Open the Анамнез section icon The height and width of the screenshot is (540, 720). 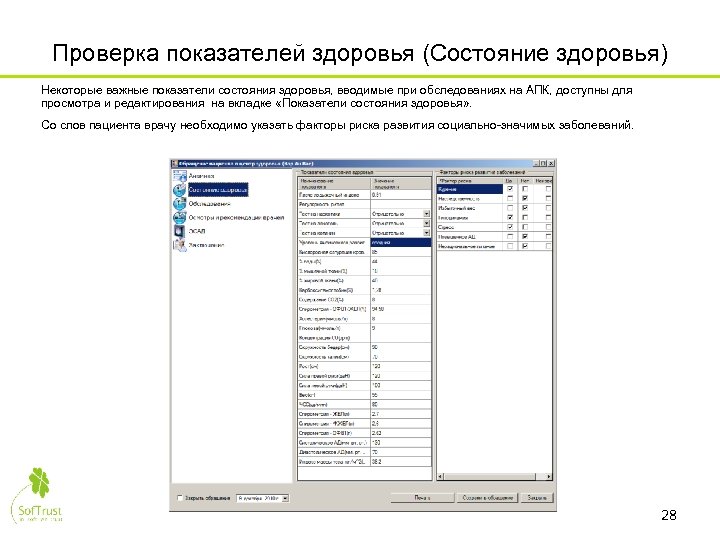(180, 175)
